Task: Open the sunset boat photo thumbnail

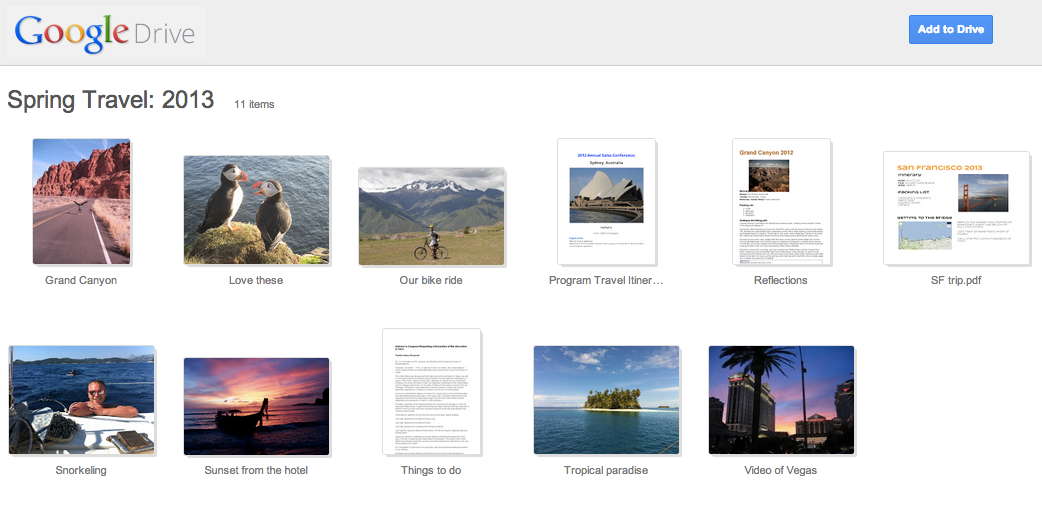Action: click(256, 406)
